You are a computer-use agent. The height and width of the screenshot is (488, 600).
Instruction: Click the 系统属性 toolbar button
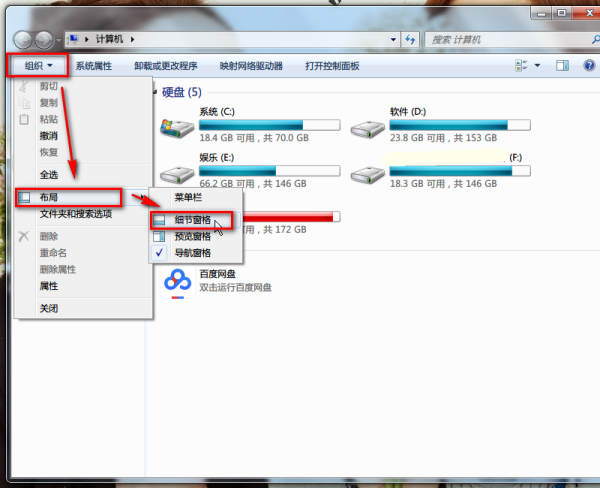[94, 66]
